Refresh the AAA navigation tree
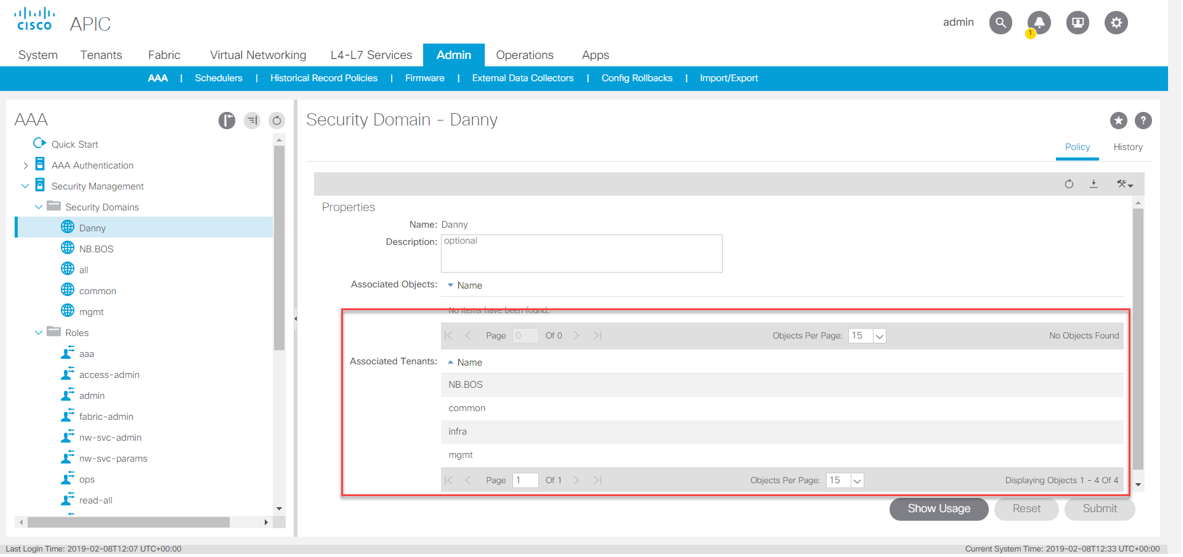1183x557 pixels. click(277, 120)
